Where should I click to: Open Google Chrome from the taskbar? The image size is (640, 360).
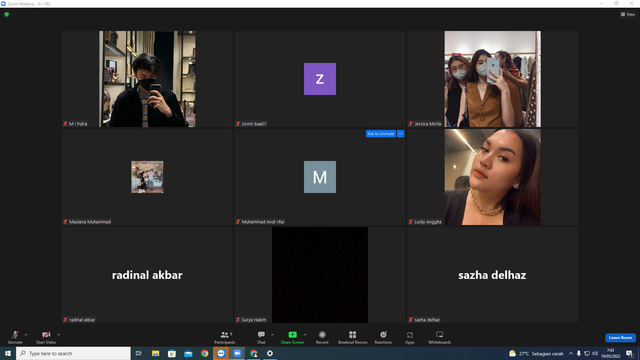point(204,353)
